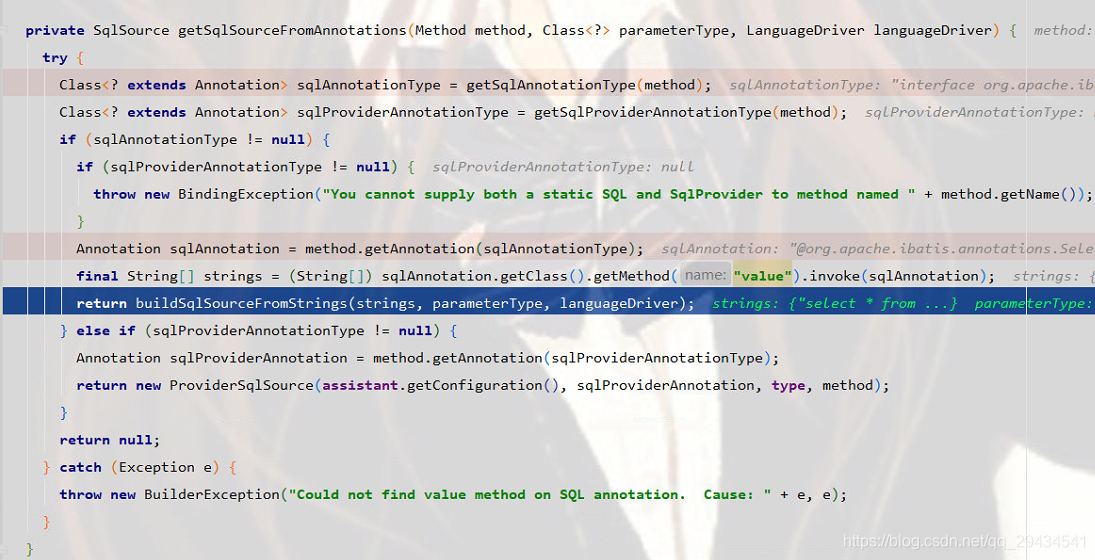1095x560 pixels.
Task: Select the SqlSource return type
Action: coord(131,30)
